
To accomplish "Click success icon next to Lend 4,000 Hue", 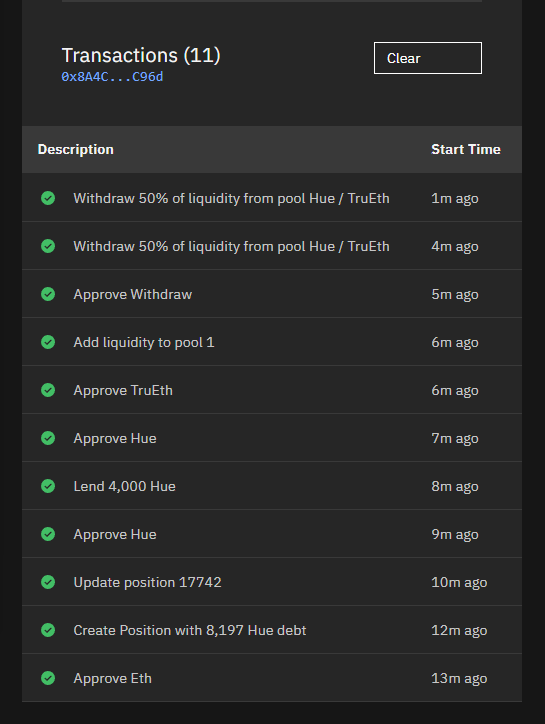I will pos(48,486).
